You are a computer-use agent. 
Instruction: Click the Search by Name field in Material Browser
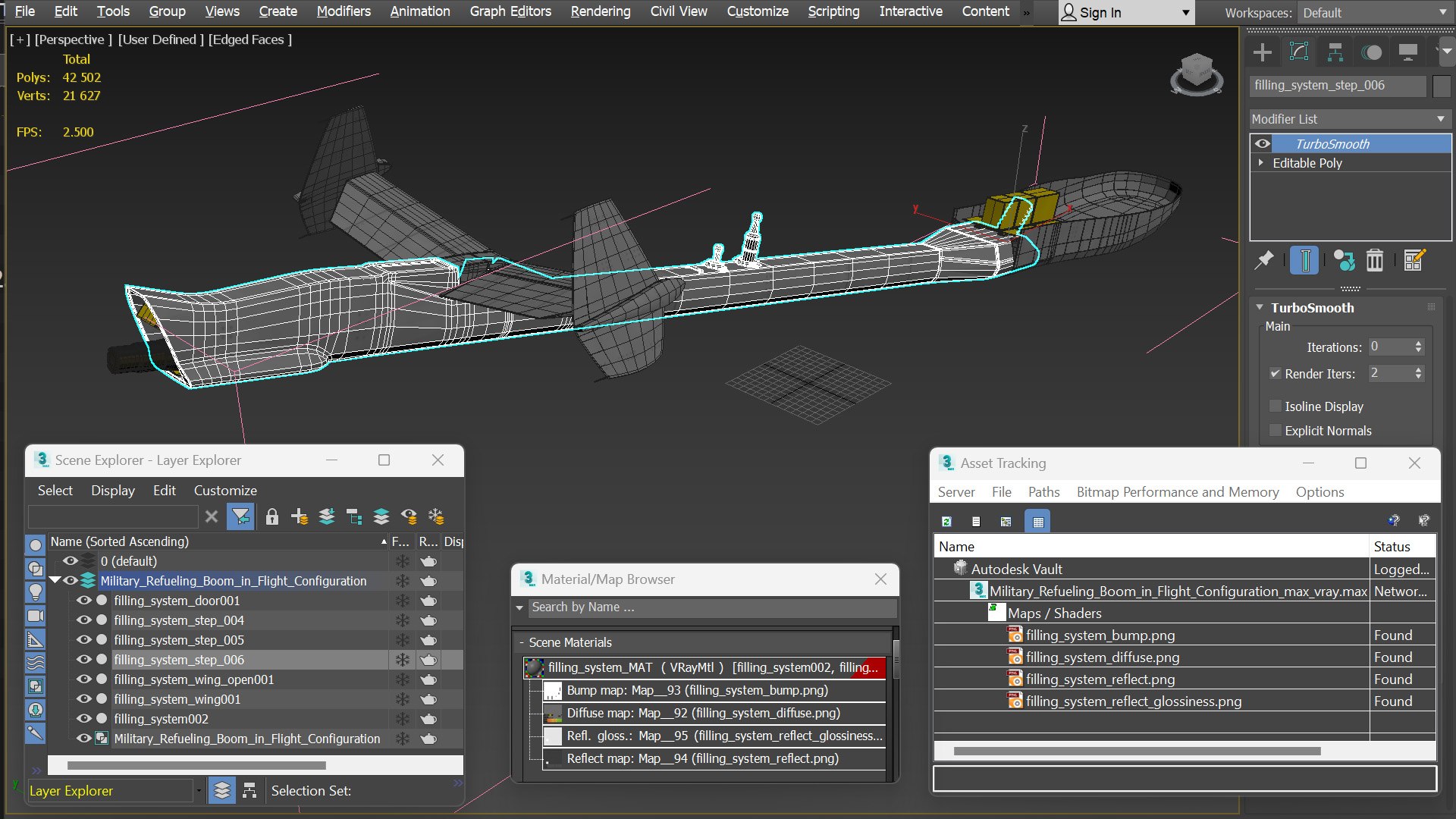[x=711, y=607]
